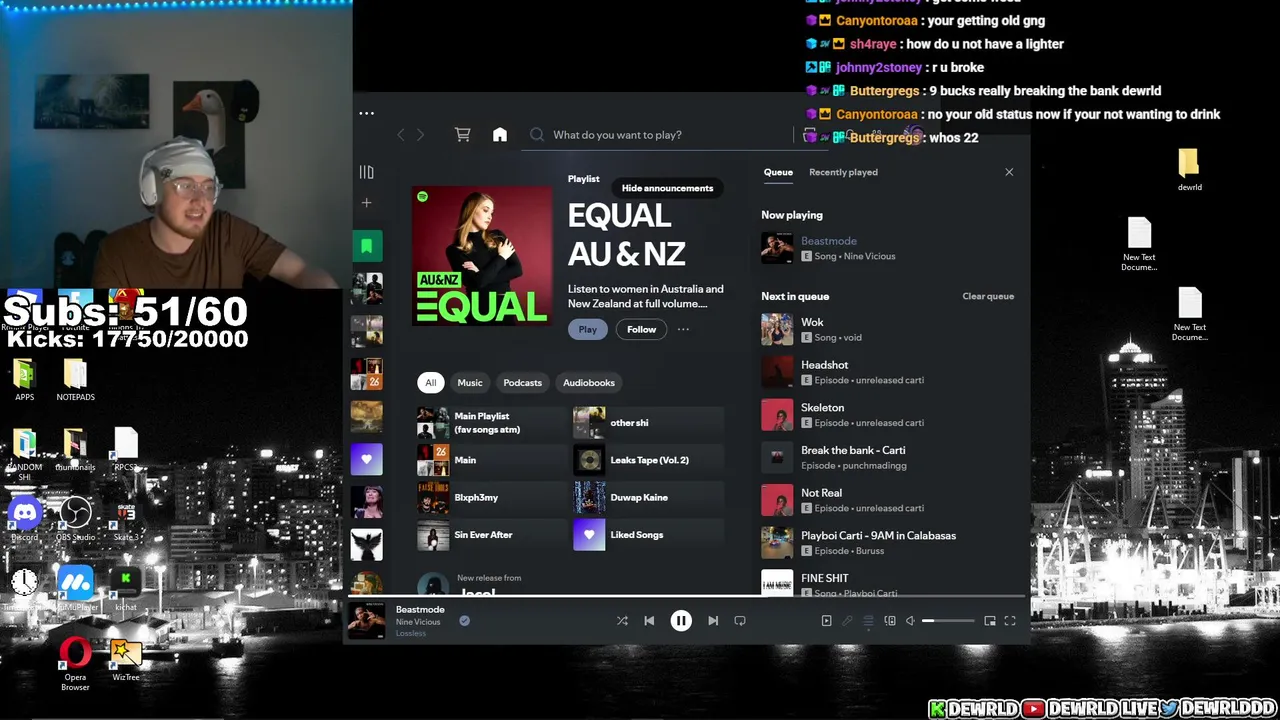
Task: Open EQUAL playlist three-dot more options
Action: pyautogui.click(x=683, y=329)
